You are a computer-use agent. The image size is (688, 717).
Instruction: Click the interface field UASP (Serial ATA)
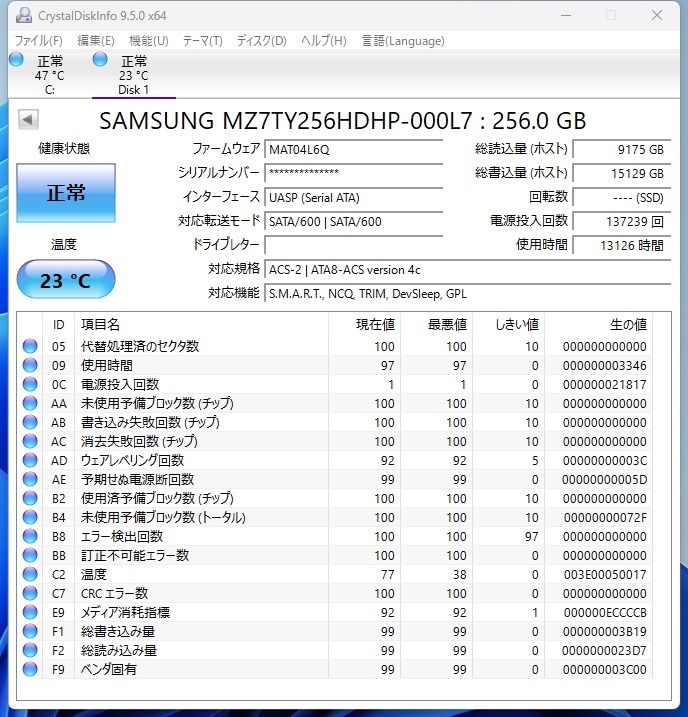click(x=353, y=198)
